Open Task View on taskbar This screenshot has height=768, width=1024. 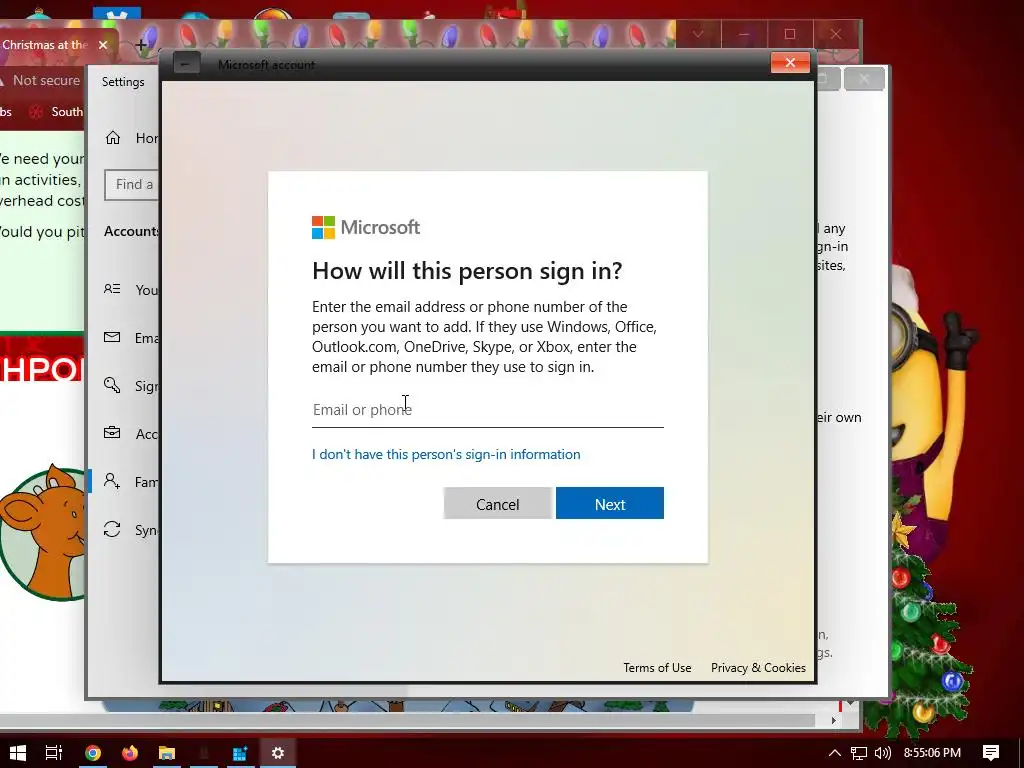click(x=54, y=753)
